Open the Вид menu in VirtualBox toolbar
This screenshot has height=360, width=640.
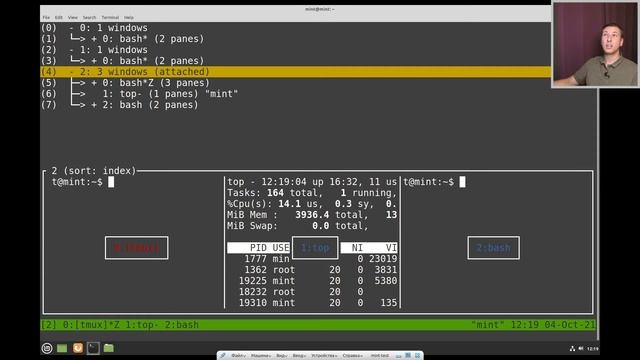coord(282,356)
